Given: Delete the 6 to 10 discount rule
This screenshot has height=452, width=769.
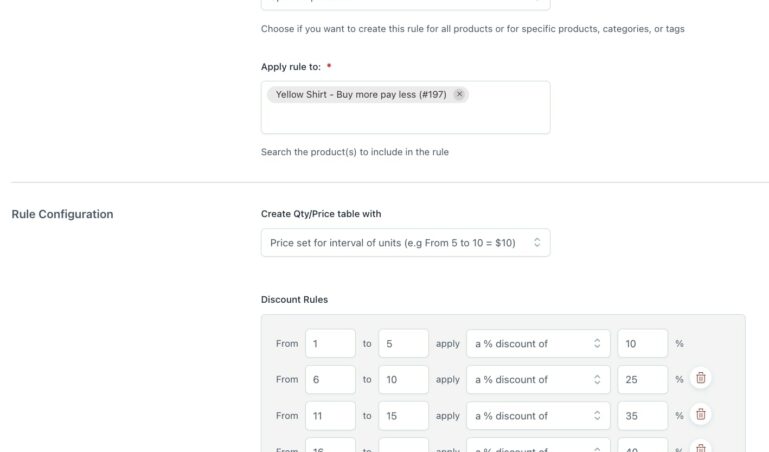Looking at the screenshot, I should coord(701,378).
